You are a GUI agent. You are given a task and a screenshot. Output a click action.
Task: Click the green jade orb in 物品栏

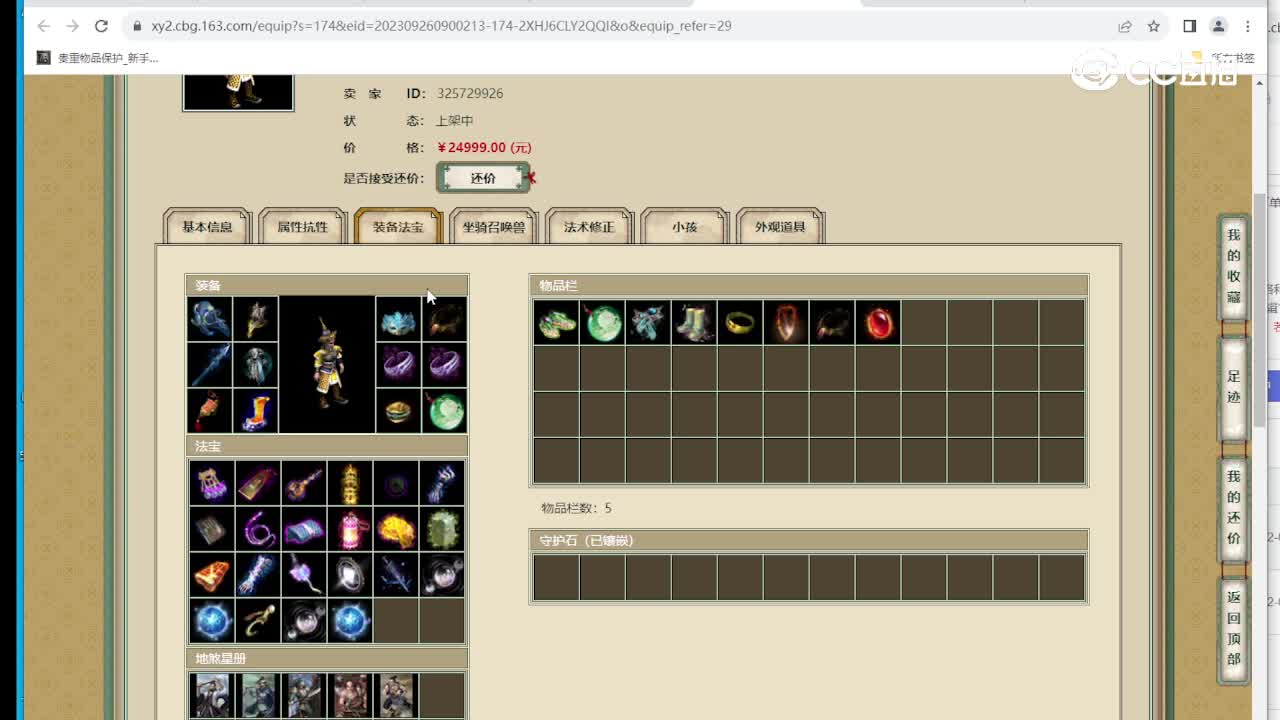tap(602, 322)
